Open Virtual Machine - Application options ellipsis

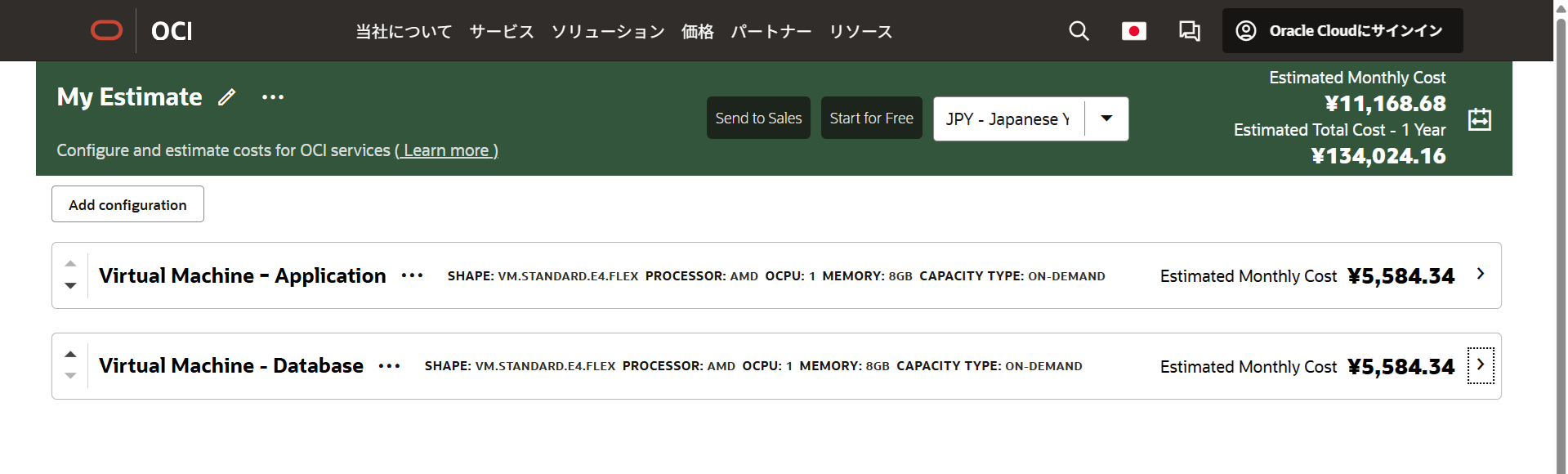tap(413, 275)
